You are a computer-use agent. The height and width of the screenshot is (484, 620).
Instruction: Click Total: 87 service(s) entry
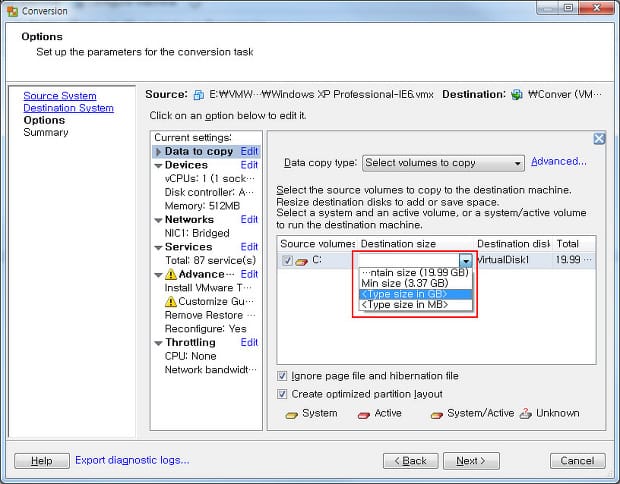(x=210, y=261)
